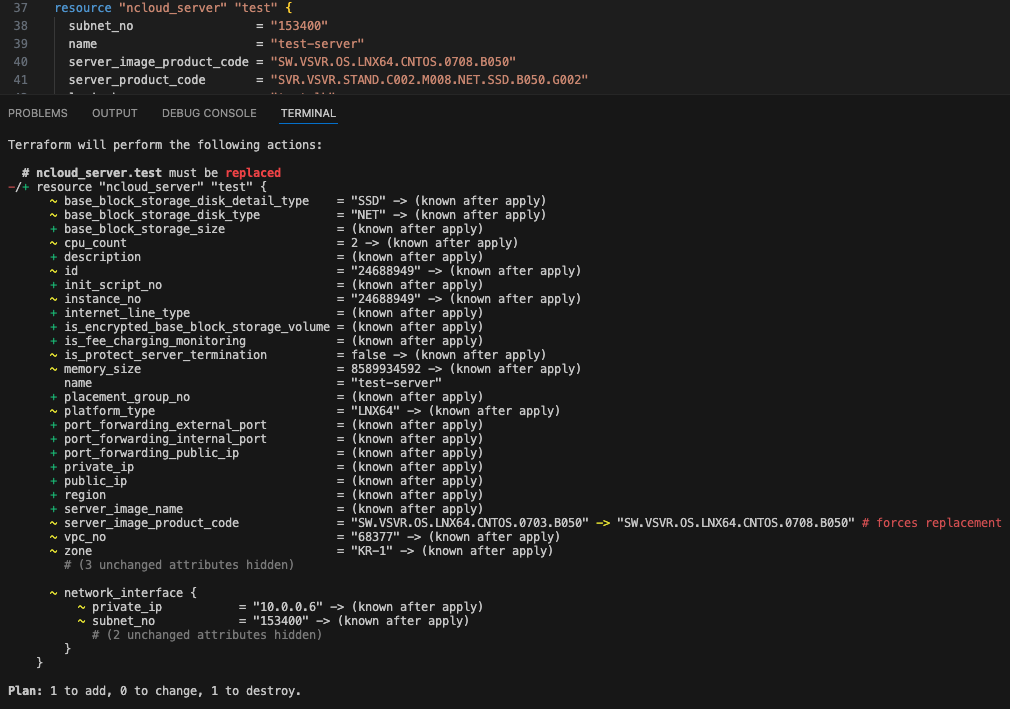The height and width of the screenshot is (709, 1010).
Task: Open the OUTPUT panel tab
Action: [115, 113]
